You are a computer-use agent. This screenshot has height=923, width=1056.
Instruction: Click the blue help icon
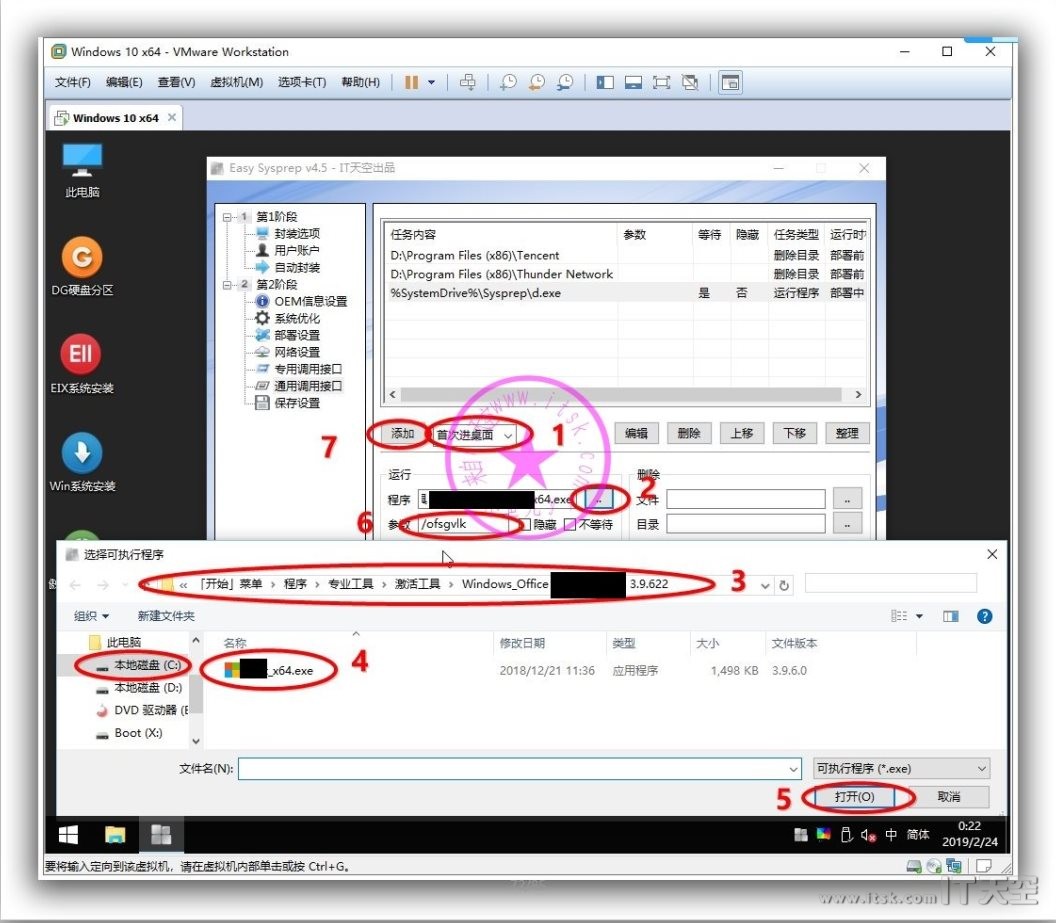(x=985, y=616)
